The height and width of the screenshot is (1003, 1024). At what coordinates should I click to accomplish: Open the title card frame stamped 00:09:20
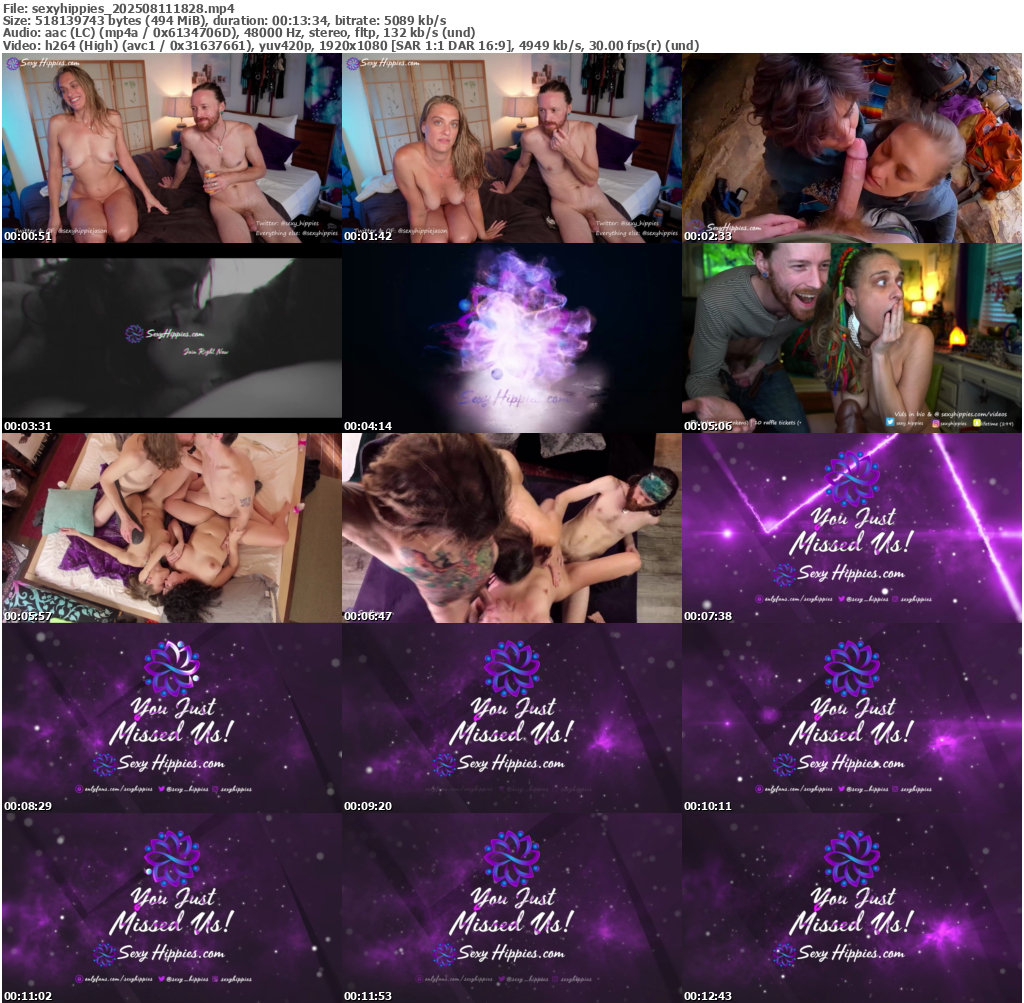click(x=512, y=718)
